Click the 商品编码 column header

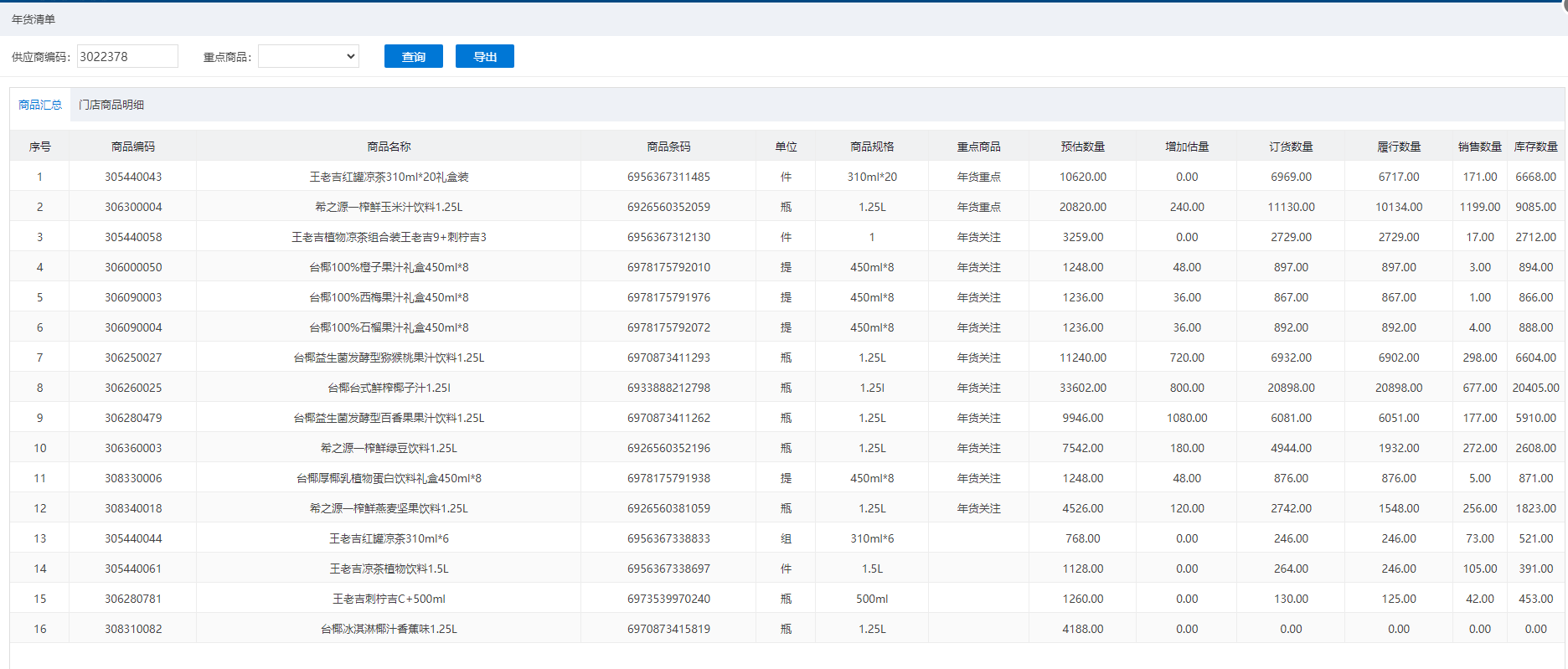click(133, 147)
